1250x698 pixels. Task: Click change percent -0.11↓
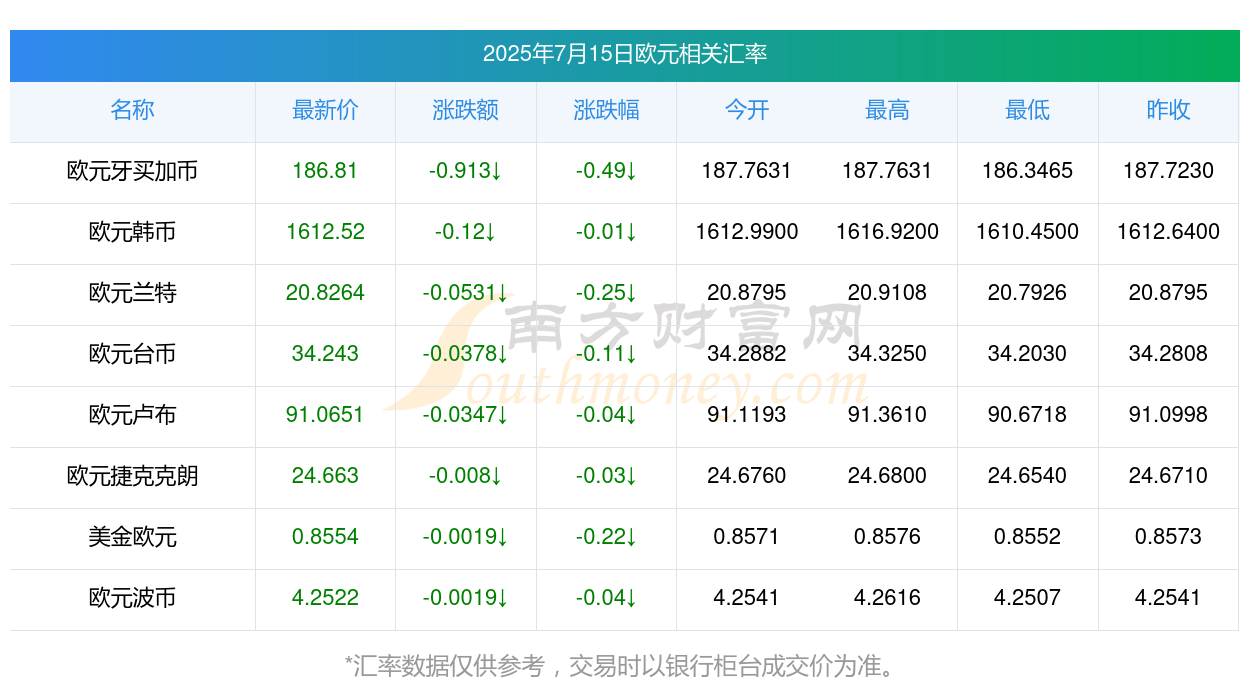[606, 354]
